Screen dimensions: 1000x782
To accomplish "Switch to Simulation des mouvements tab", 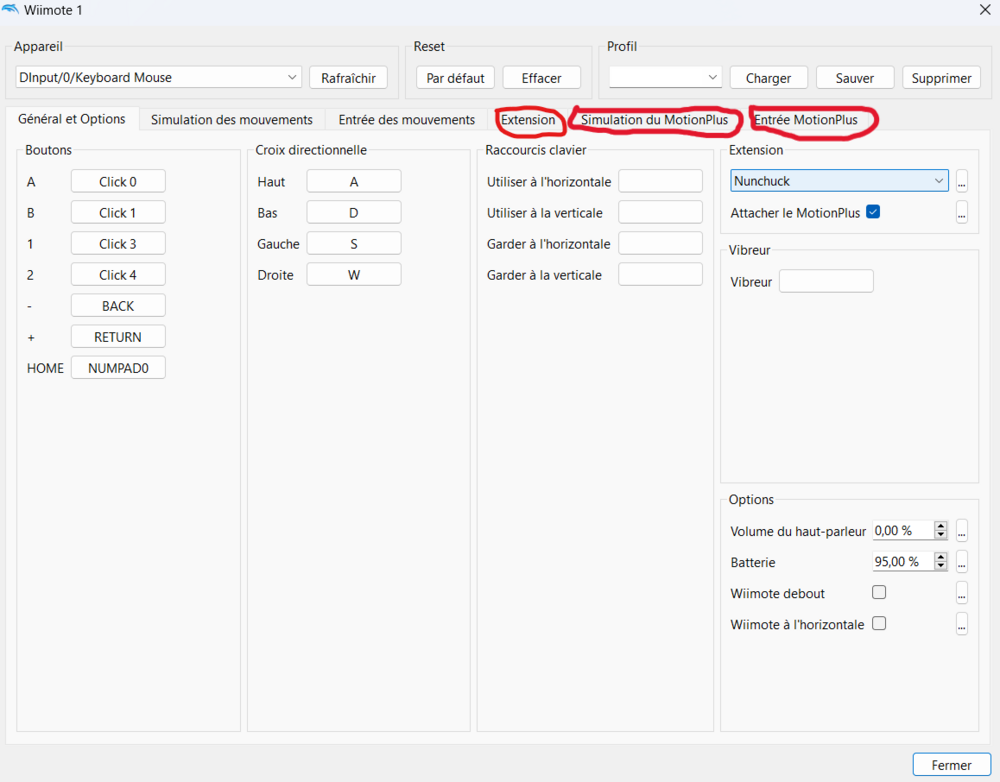I will [x=232, y=120].
